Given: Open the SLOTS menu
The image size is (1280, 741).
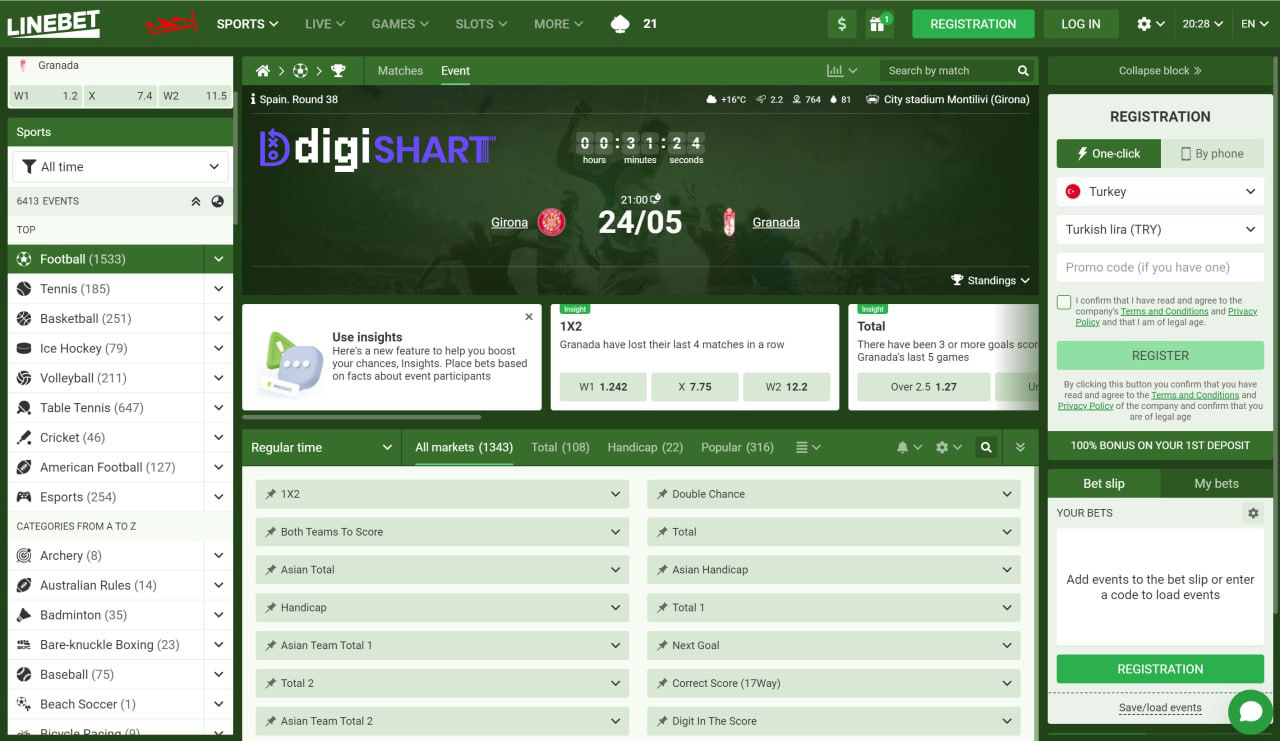Looking at the screenshot, I should pyautogui.click(x=481, y=24).
